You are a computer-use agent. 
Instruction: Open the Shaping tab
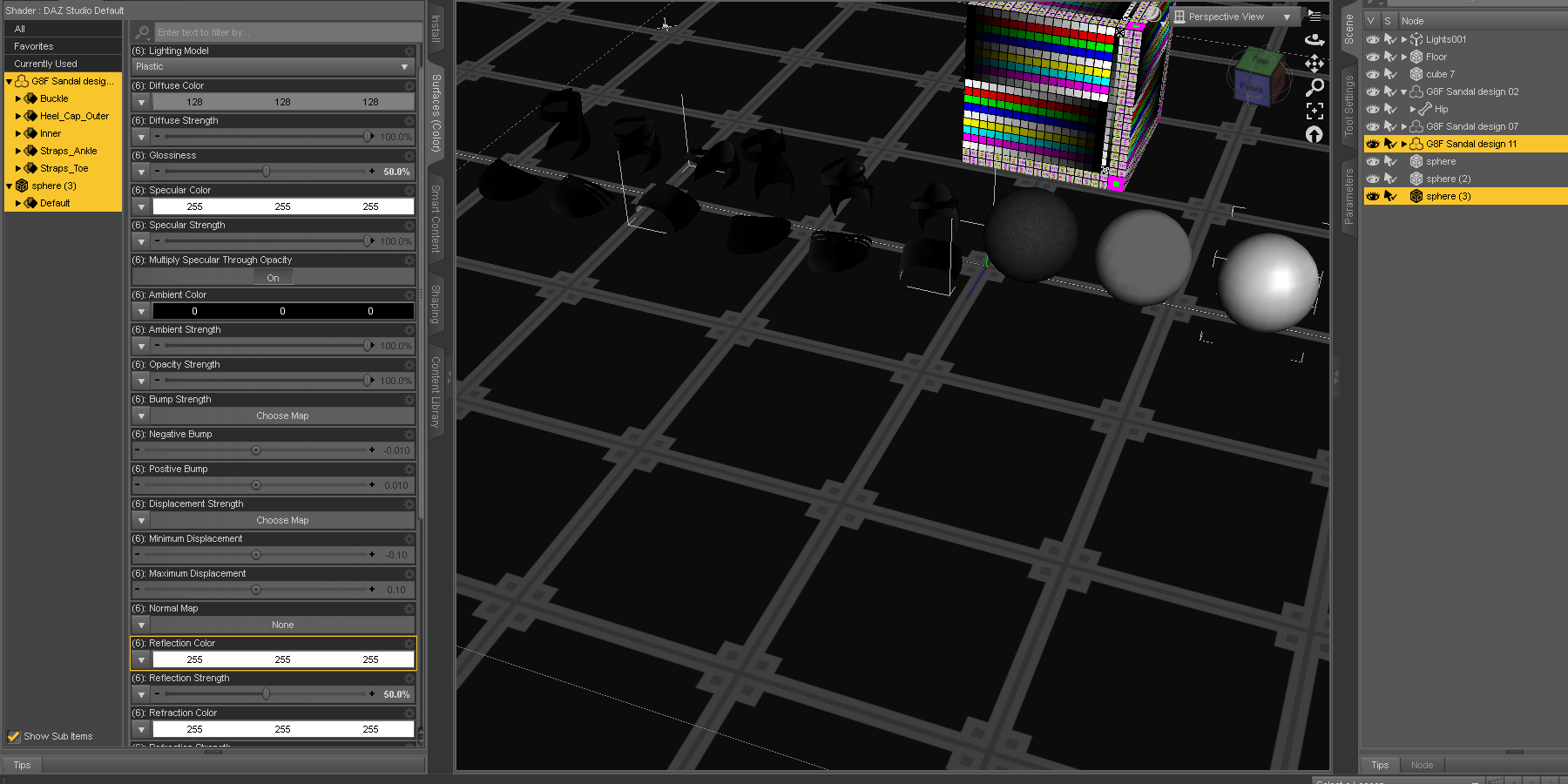click(436, 304)
